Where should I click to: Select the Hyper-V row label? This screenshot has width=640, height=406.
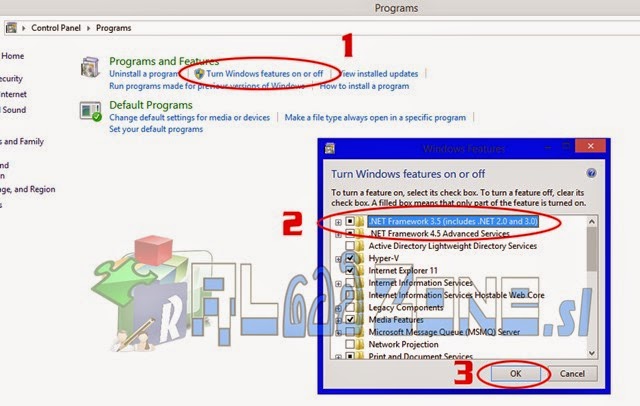384,258
